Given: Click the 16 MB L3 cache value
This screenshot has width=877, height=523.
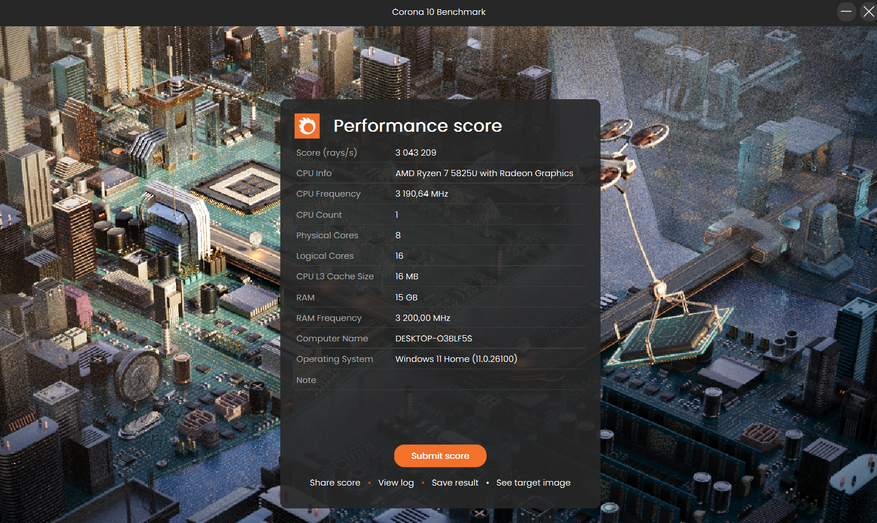Looking at the screenshot, I should (407, 277).
